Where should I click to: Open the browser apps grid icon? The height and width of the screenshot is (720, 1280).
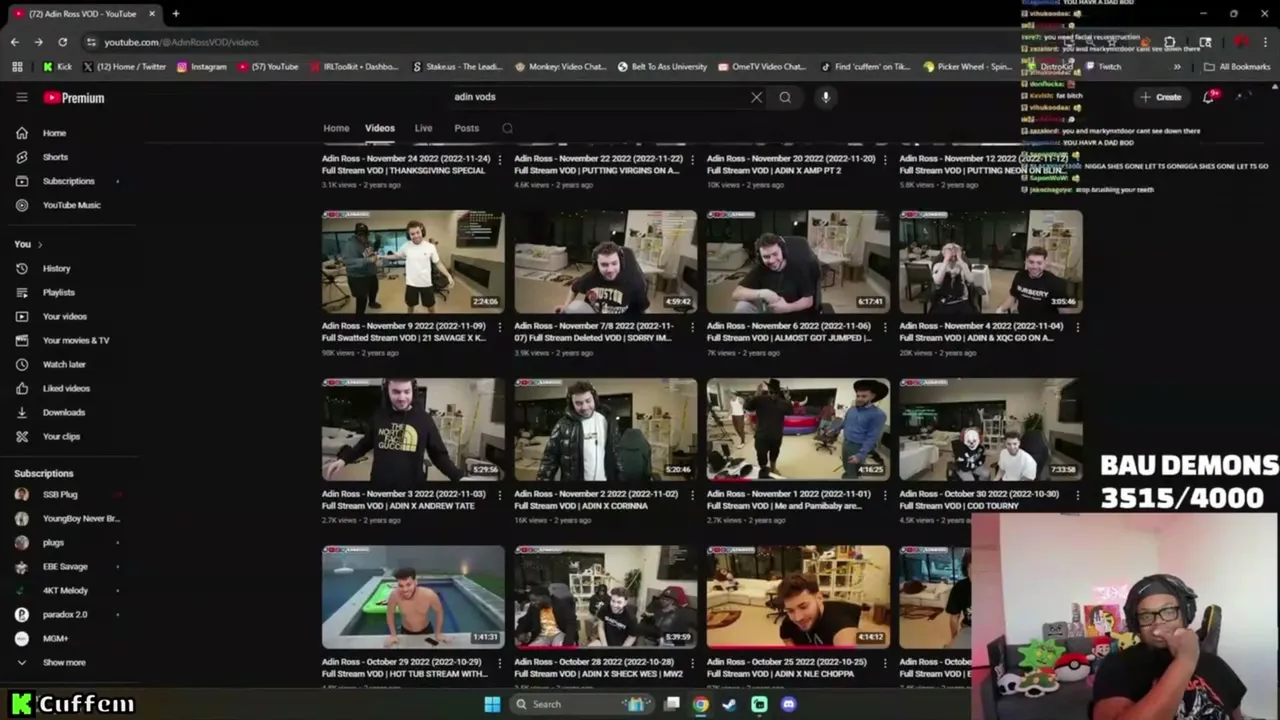[17, 67]
